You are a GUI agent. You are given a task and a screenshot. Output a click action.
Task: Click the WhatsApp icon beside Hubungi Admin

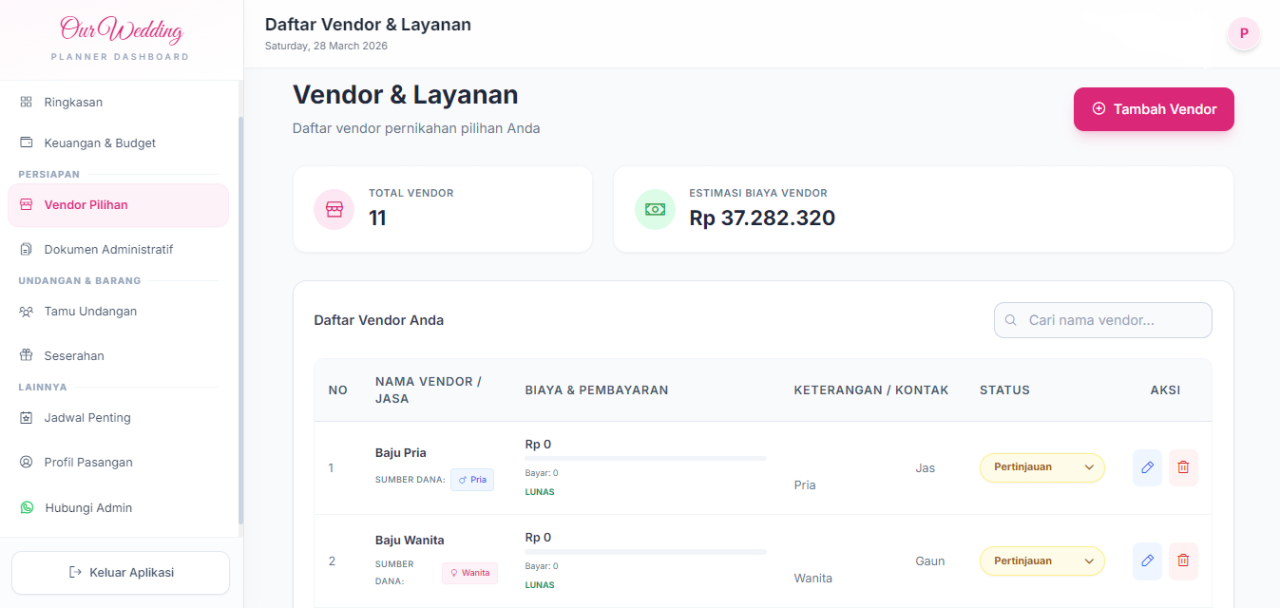pos(25,507)
